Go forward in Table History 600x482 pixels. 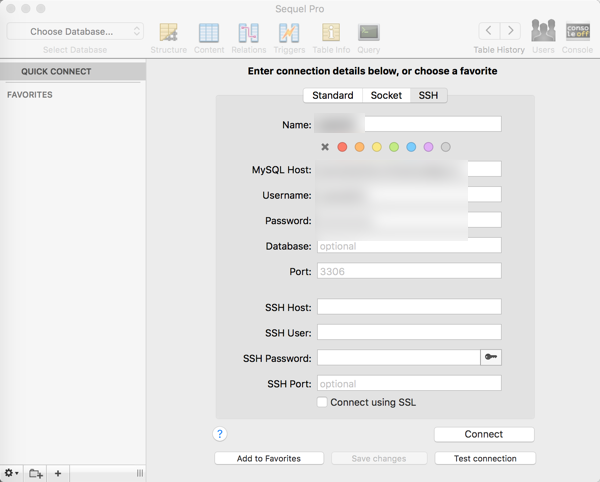(x=510, y=31)
